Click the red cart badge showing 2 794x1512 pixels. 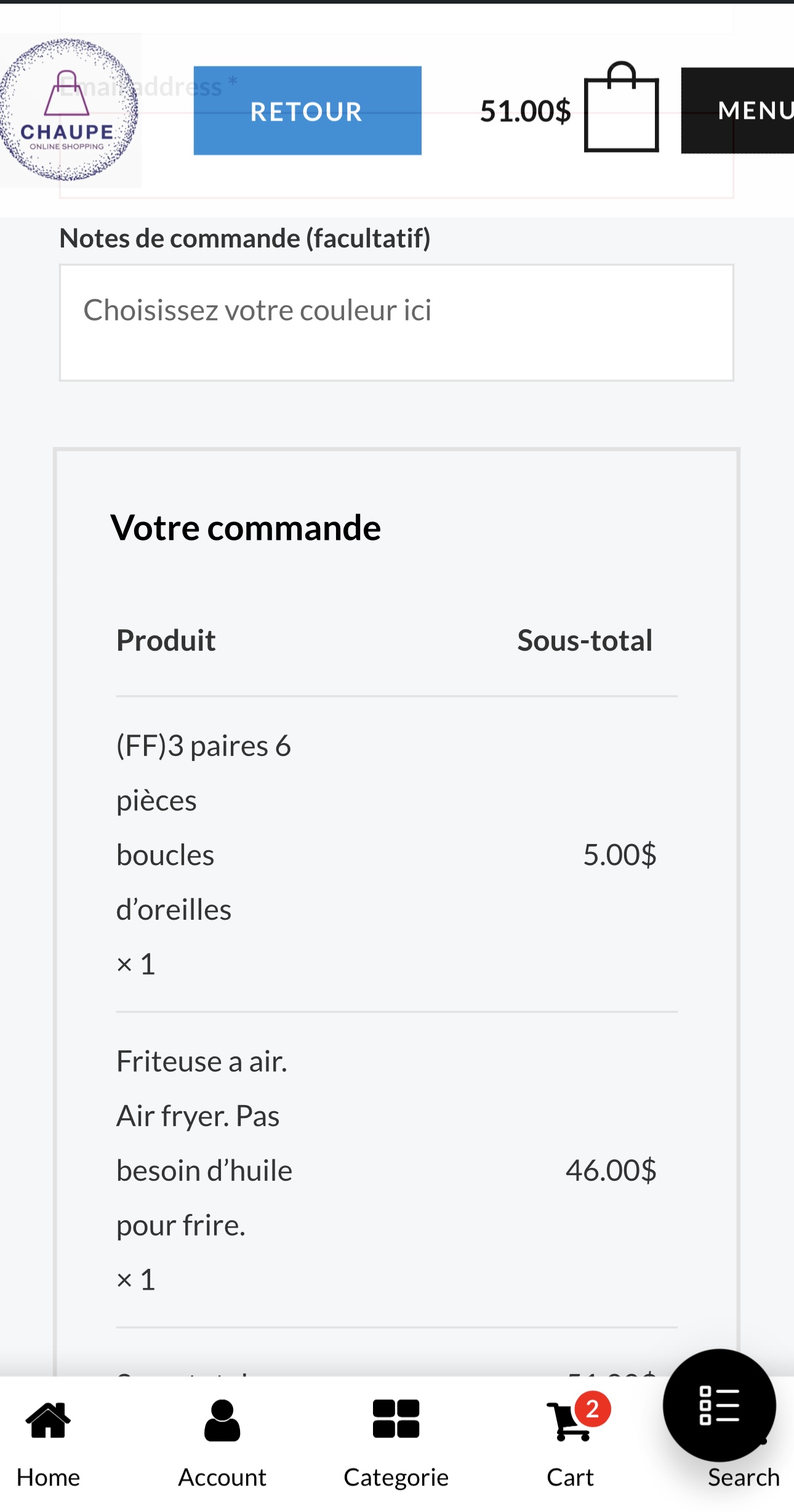pyautogui.click(x=593, y=1409)
